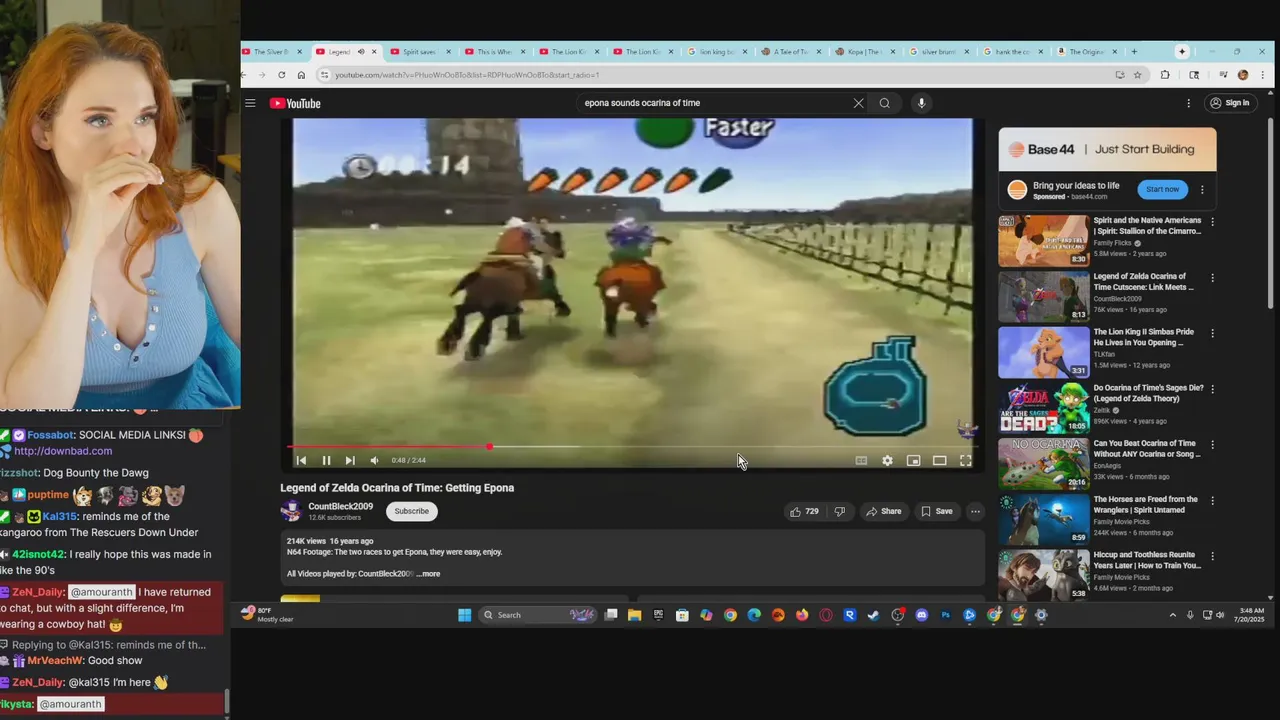Switch to 'The Original' tab
Screen dimensions: 1280x720
(x=1087, y=52)
